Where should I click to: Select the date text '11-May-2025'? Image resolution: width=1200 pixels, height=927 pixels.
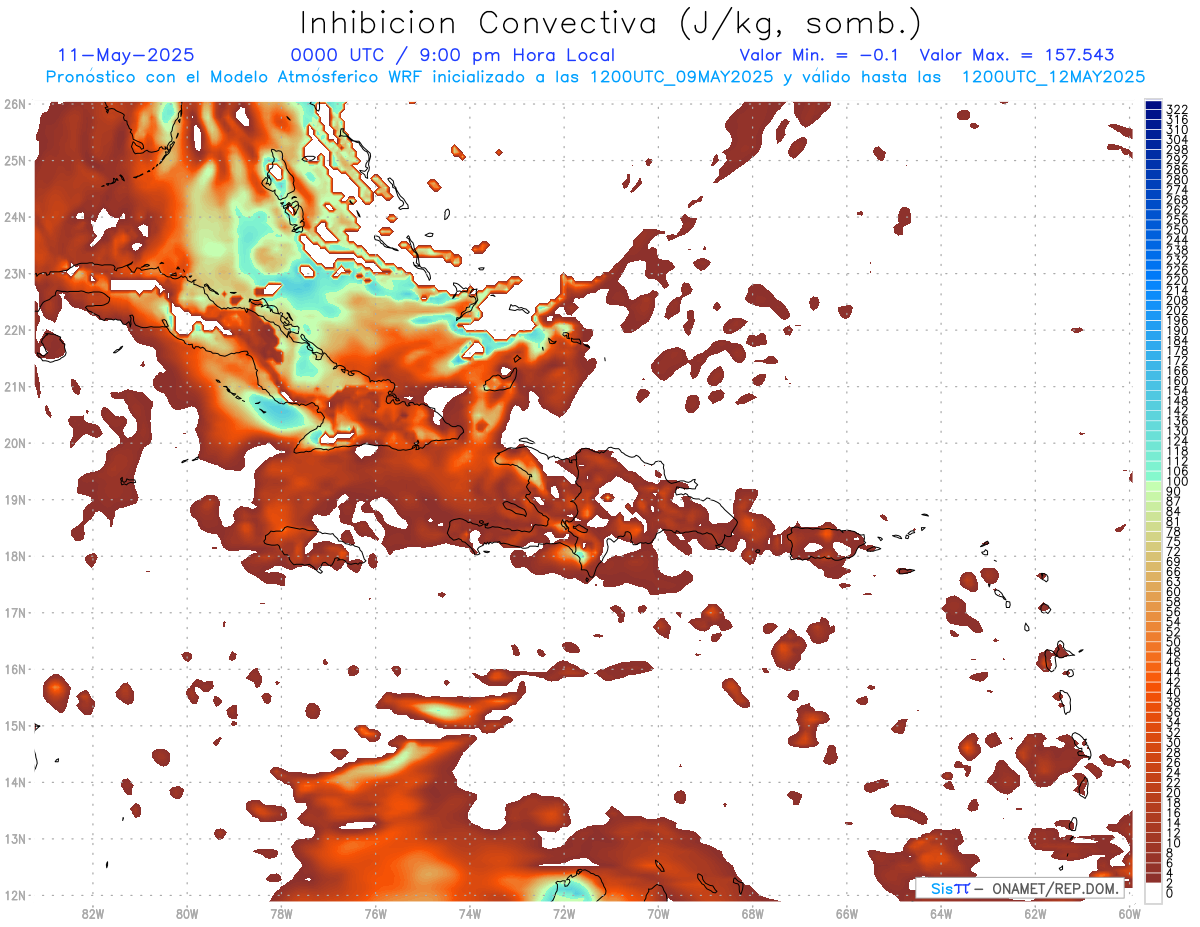pyautogui.click(x=126, y=55)
